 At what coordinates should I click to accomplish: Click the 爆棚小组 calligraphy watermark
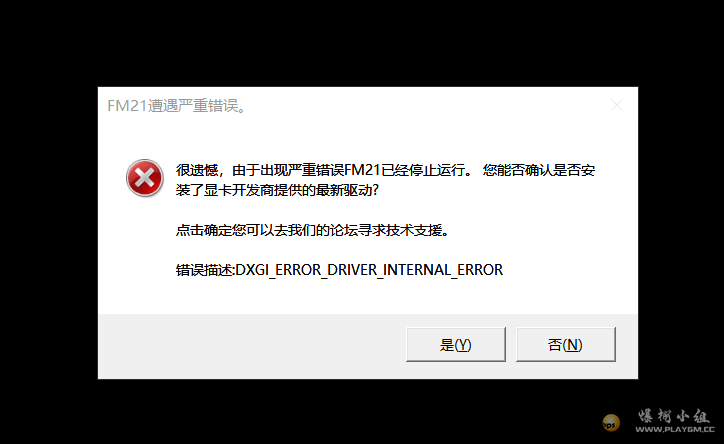[x=673, y=416]
